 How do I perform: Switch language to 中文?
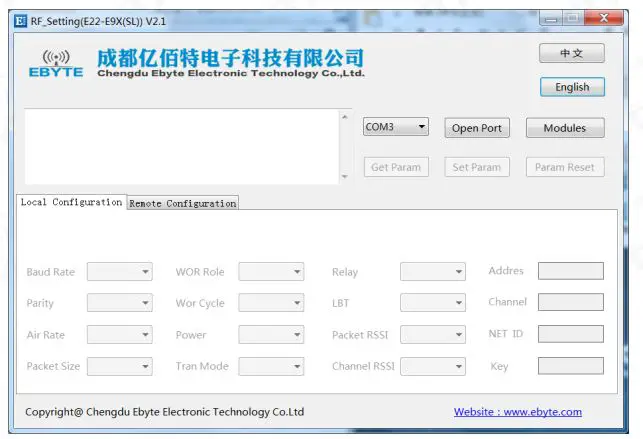(x=572, y=53)
